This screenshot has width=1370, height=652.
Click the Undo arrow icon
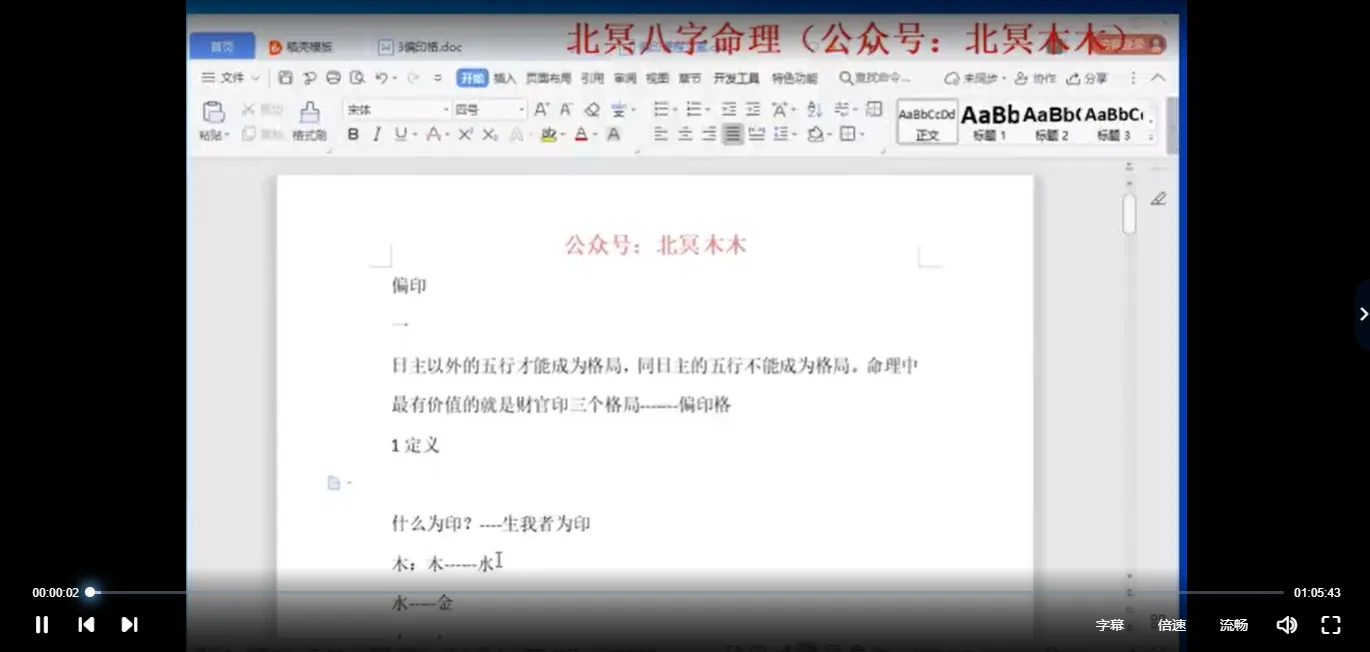click(381, 77)
